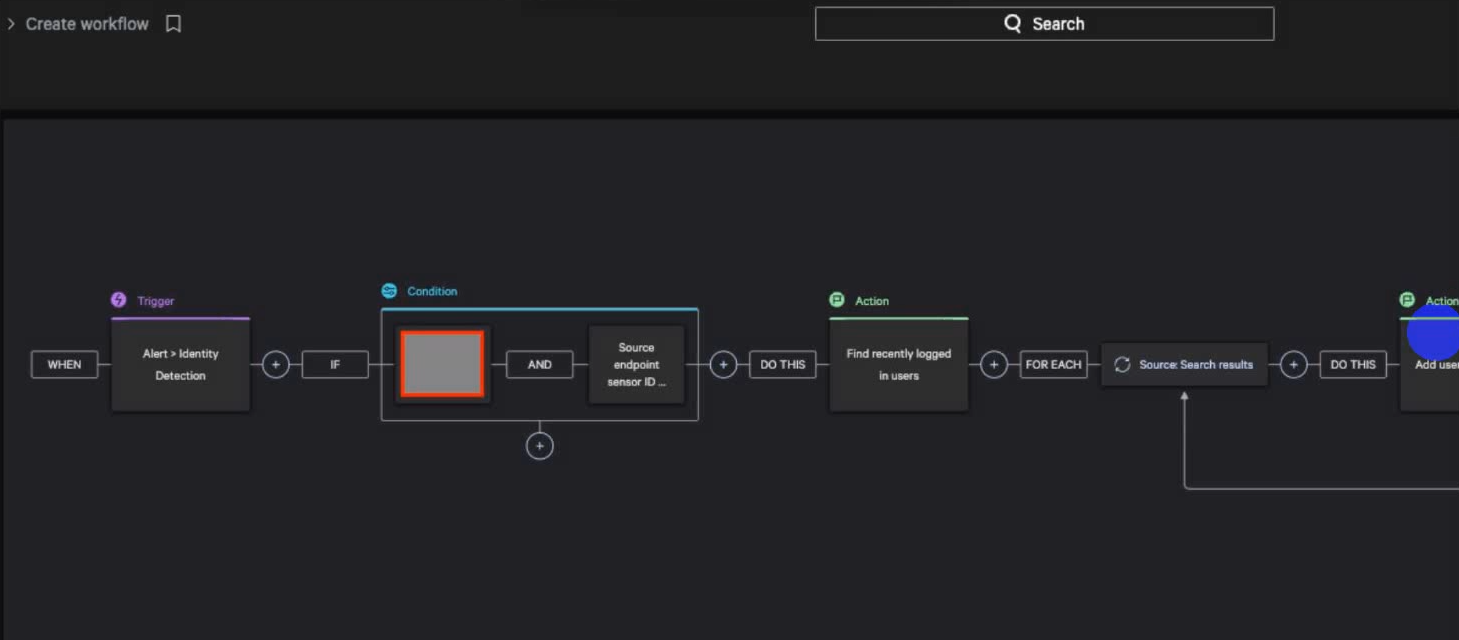This screenshot has width=1459, height=640.
Task: Click the blue Condition icon
Action: (389, 291)
